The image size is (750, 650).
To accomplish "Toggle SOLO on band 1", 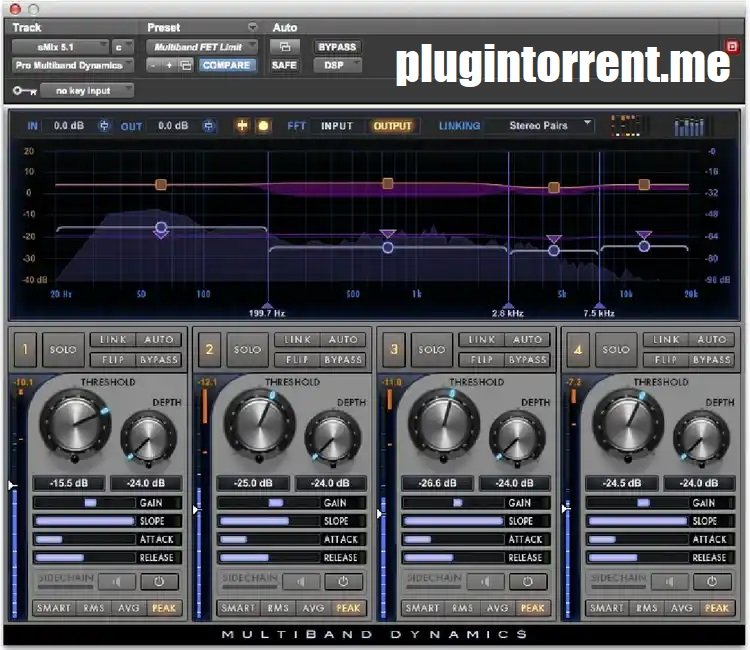I will pyautogui.click(x=63, y=350).
